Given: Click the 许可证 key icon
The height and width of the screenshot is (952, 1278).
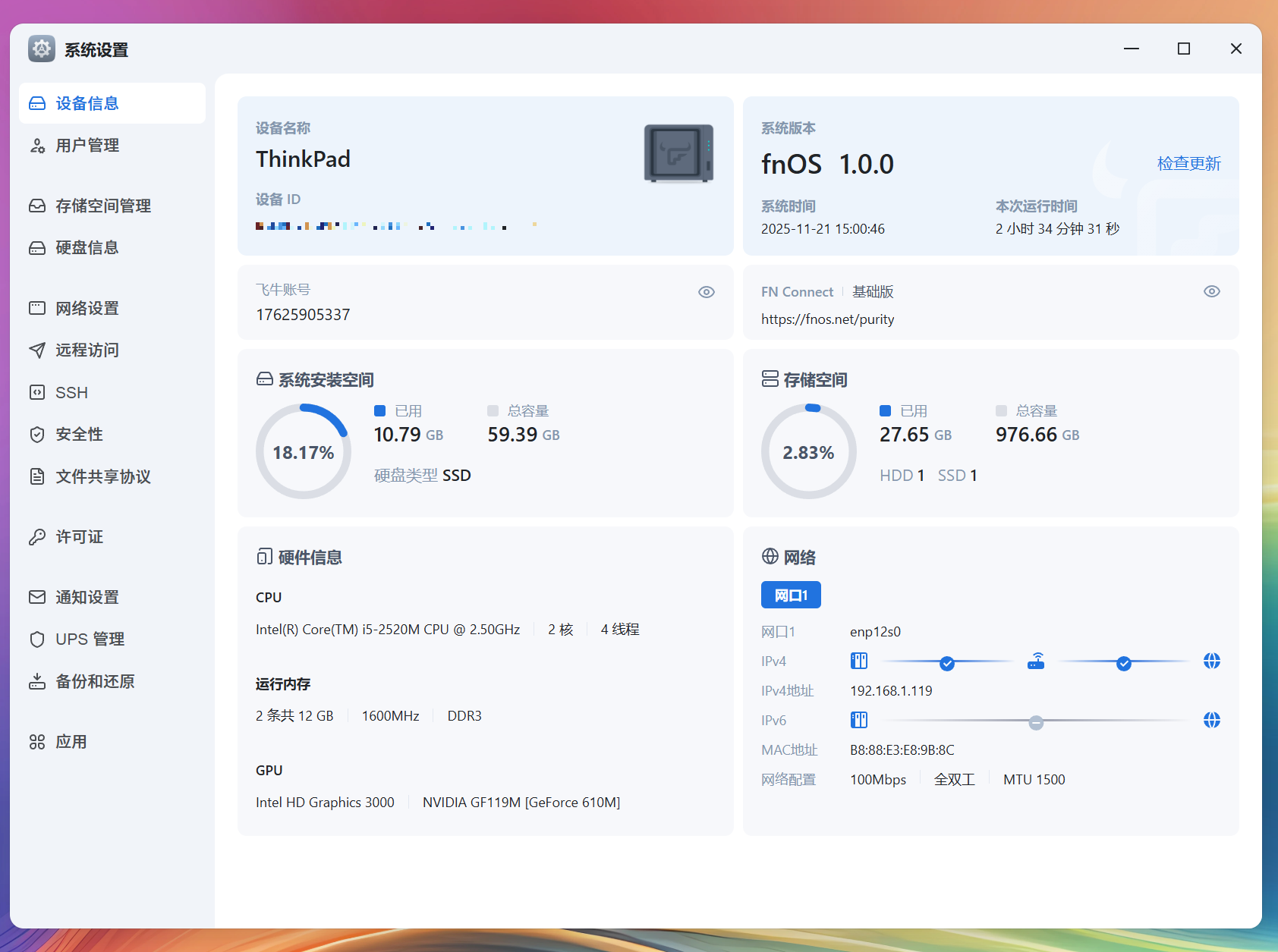Looking at the screenshot, I should click(37, 537).
